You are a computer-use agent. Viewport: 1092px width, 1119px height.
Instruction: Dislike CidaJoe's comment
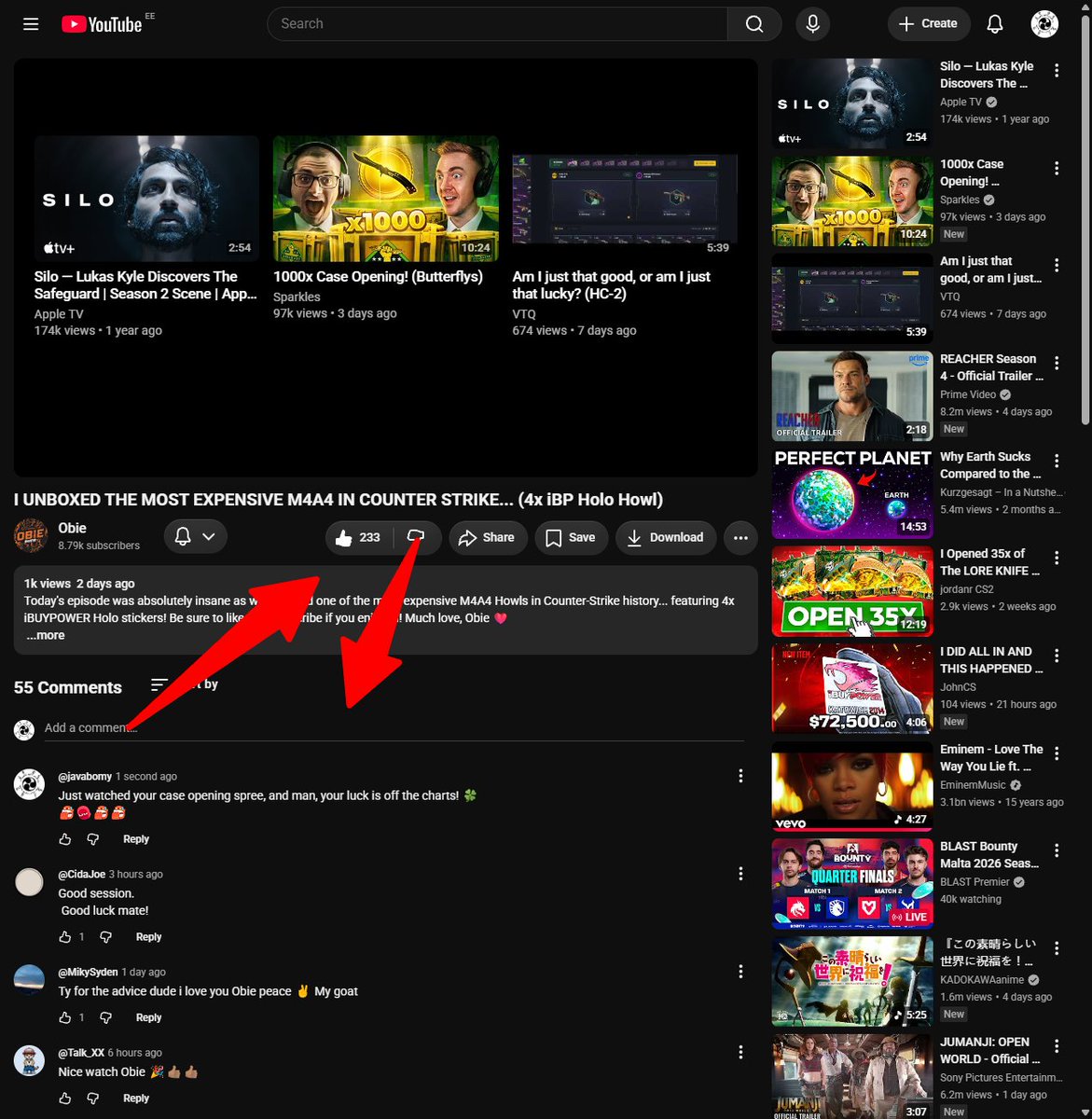click(105, 937)
